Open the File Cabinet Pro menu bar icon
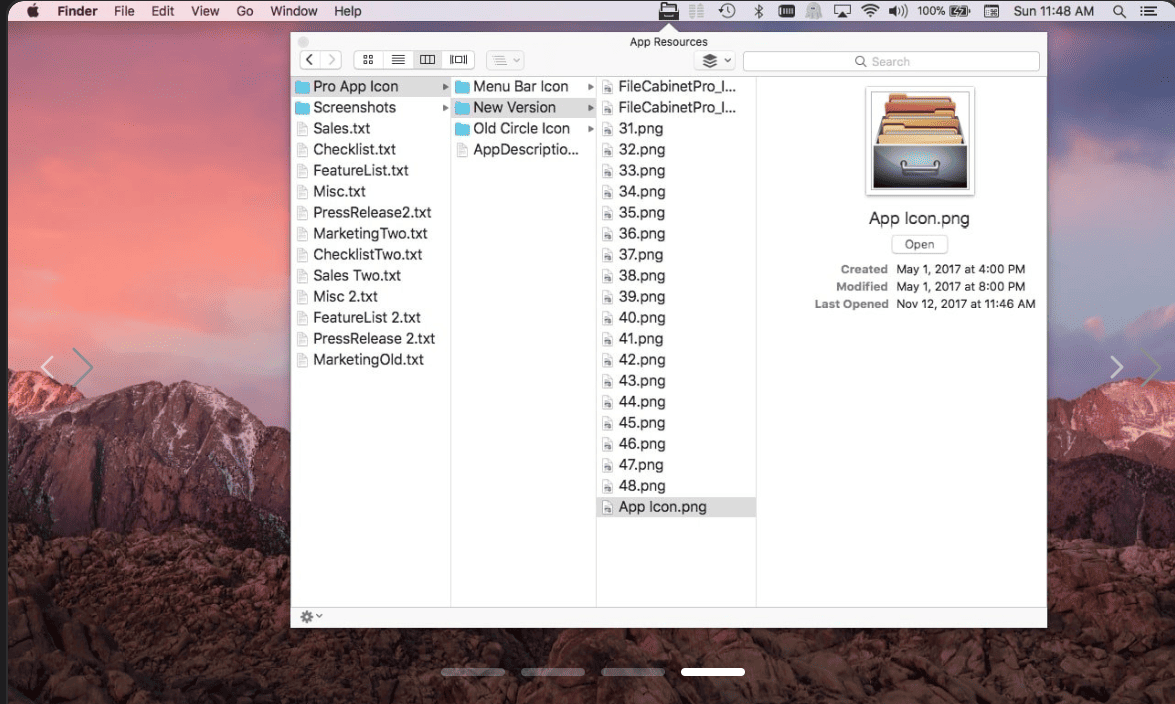1175x704 pixels. tap(668, 11)
